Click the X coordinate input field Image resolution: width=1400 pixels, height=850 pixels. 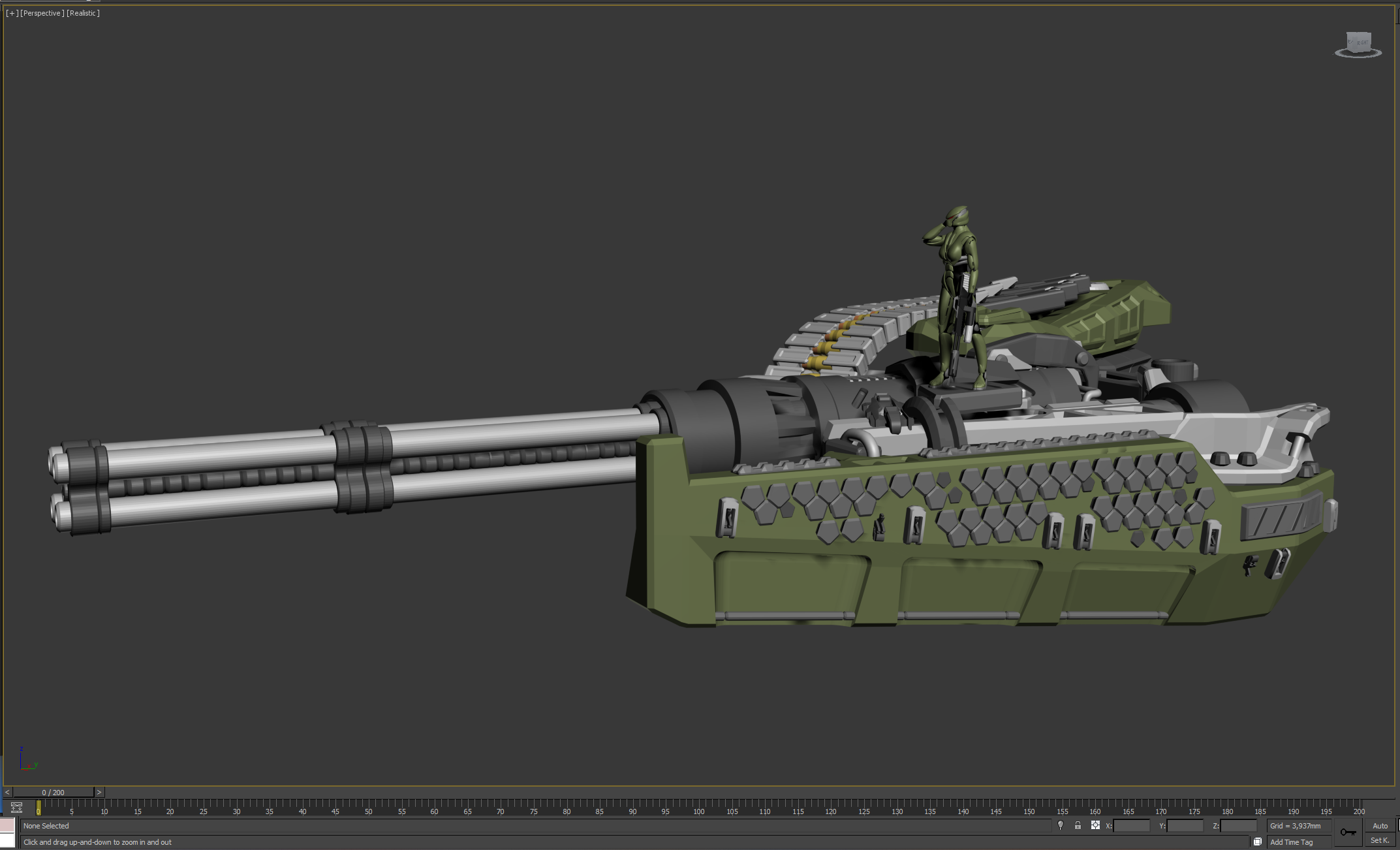pos(1131,826)
